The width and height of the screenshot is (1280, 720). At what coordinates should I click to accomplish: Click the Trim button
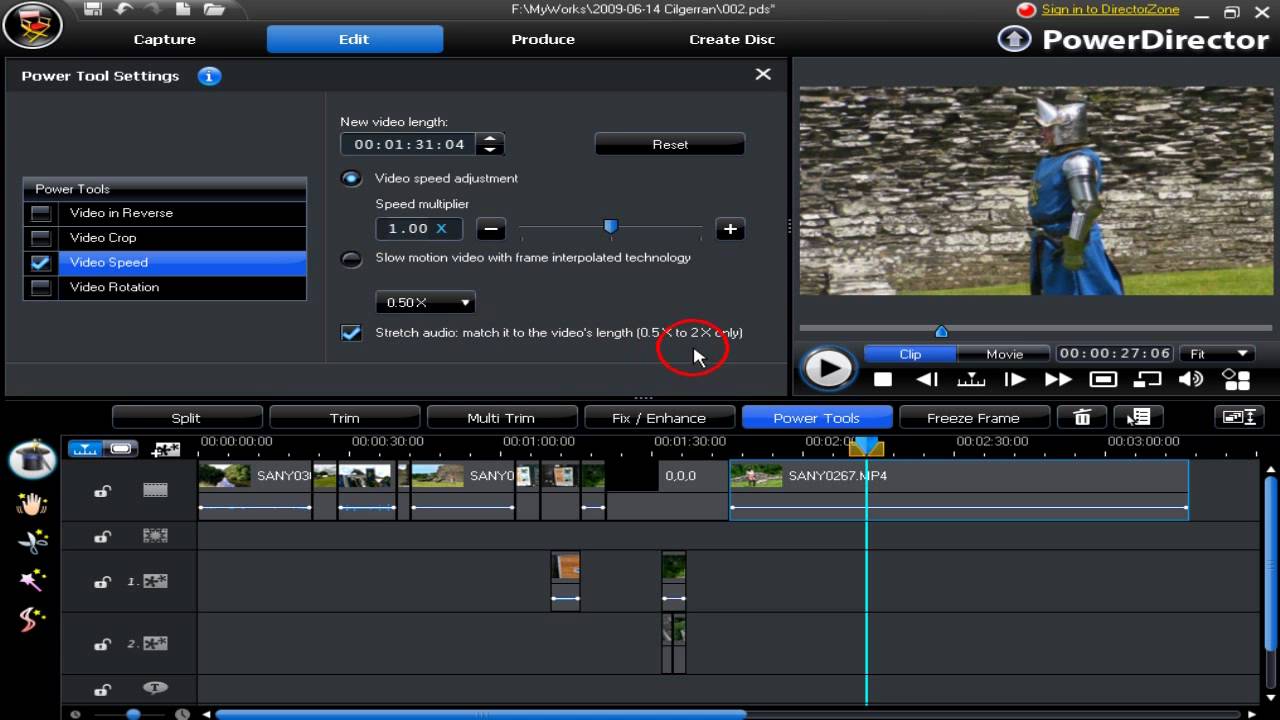point(344,418)
